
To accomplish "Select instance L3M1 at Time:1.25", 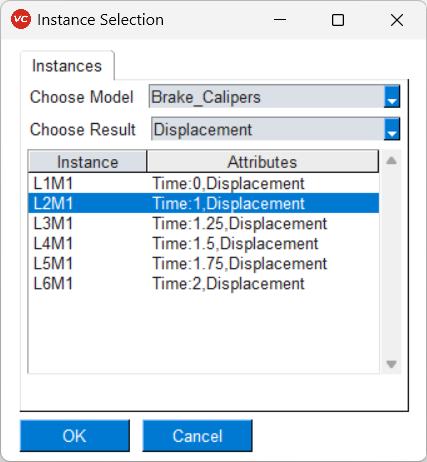I will pos(203,223).
